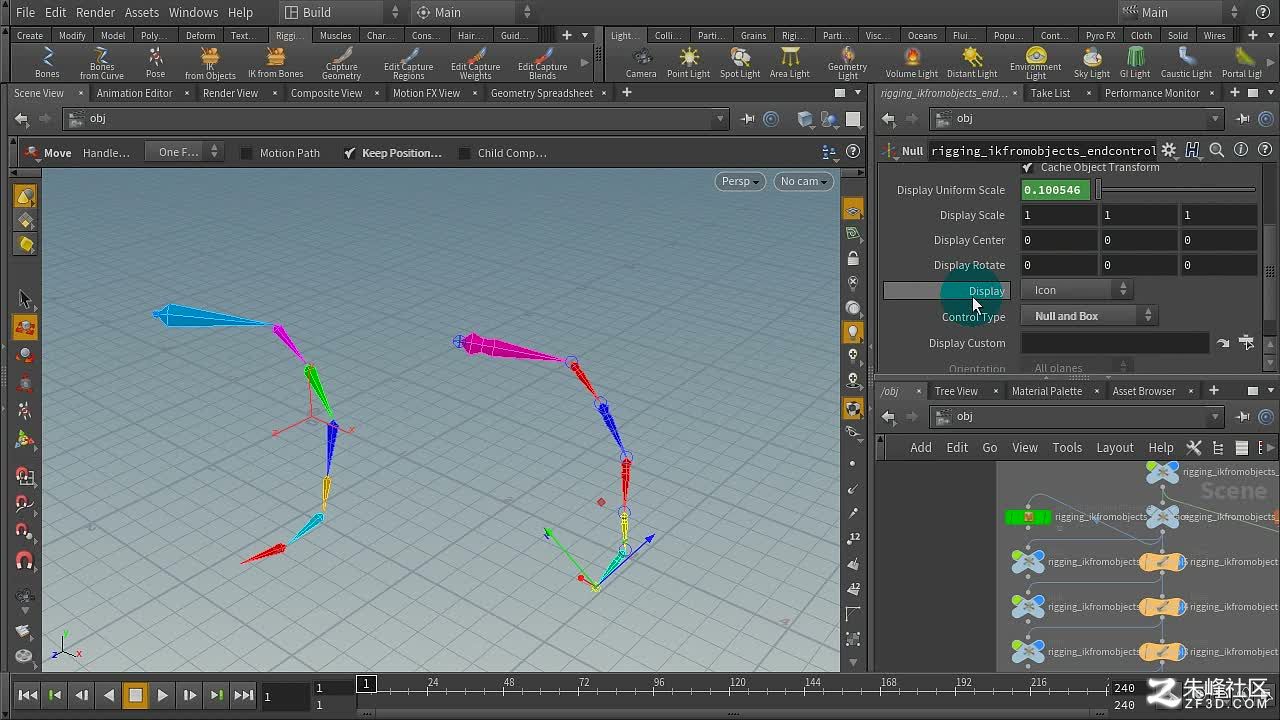Switch to Geometry Spreadsheet tab

click(542, 93)
